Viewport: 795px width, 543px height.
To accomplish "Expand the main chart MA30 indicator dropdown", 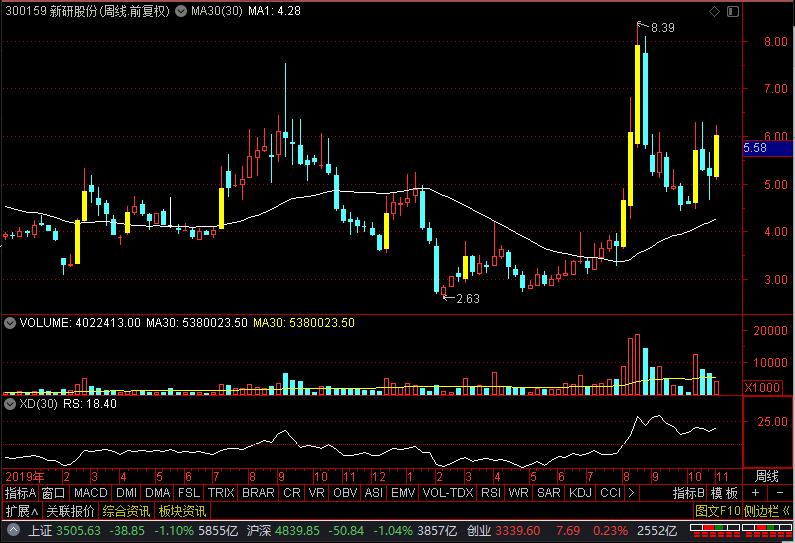I will 180,11.
